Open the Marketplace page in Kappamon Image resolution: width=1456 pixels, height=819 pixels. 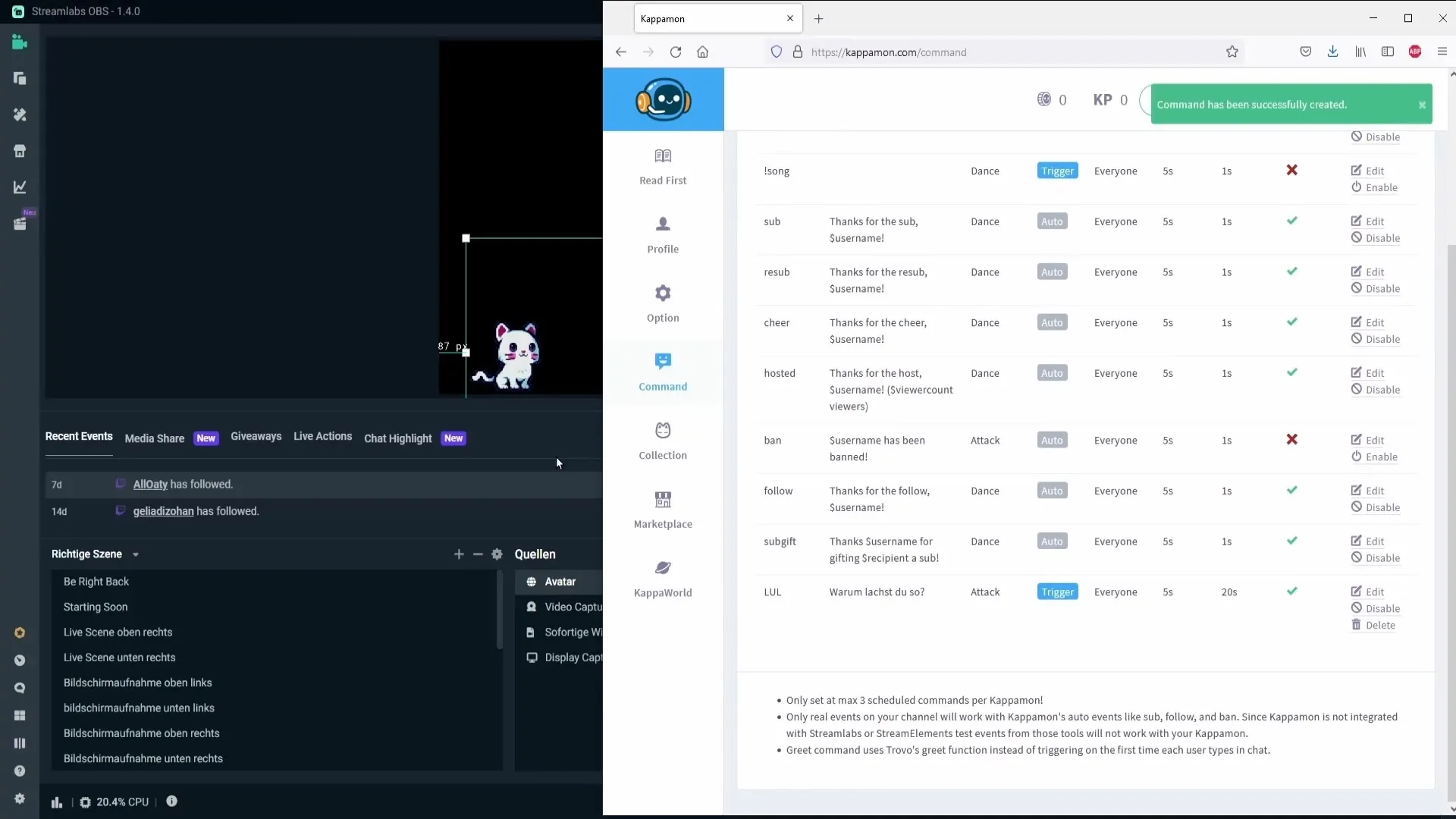click(663, 510)
